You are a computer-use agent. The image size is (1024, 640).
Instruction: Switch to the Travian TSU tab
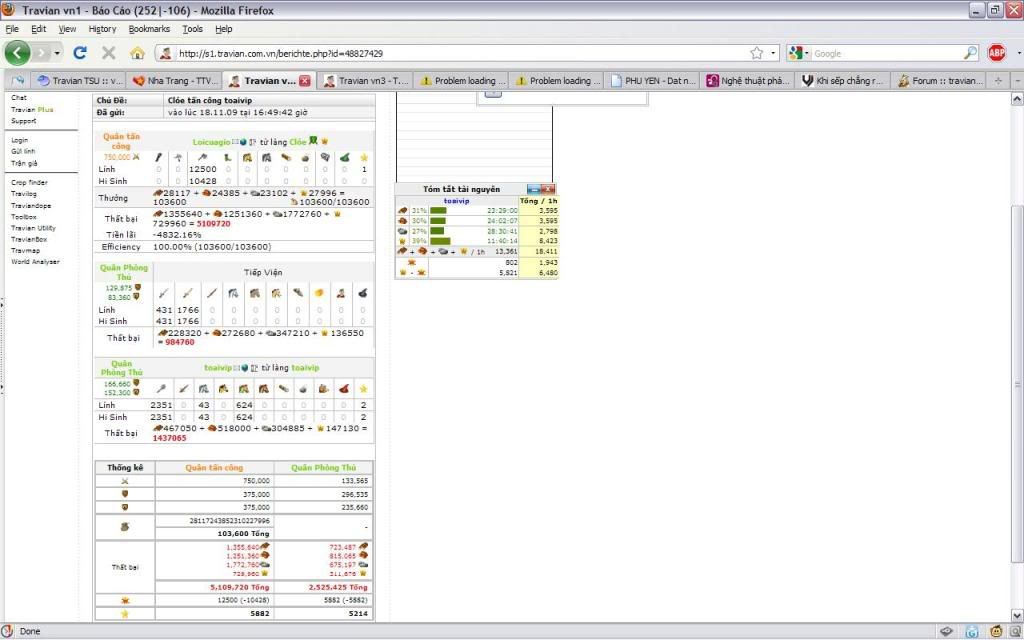[79, 80]
